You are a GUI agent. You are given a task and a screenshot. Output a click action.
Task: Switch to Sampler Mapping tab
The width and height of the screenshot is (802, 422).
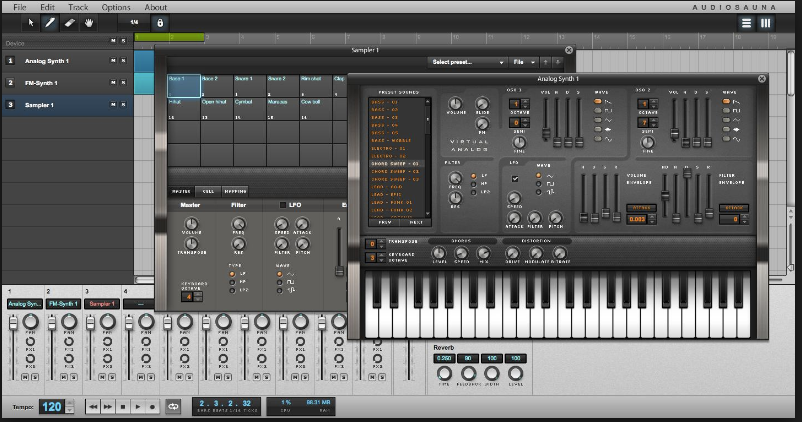coord(235,191)
